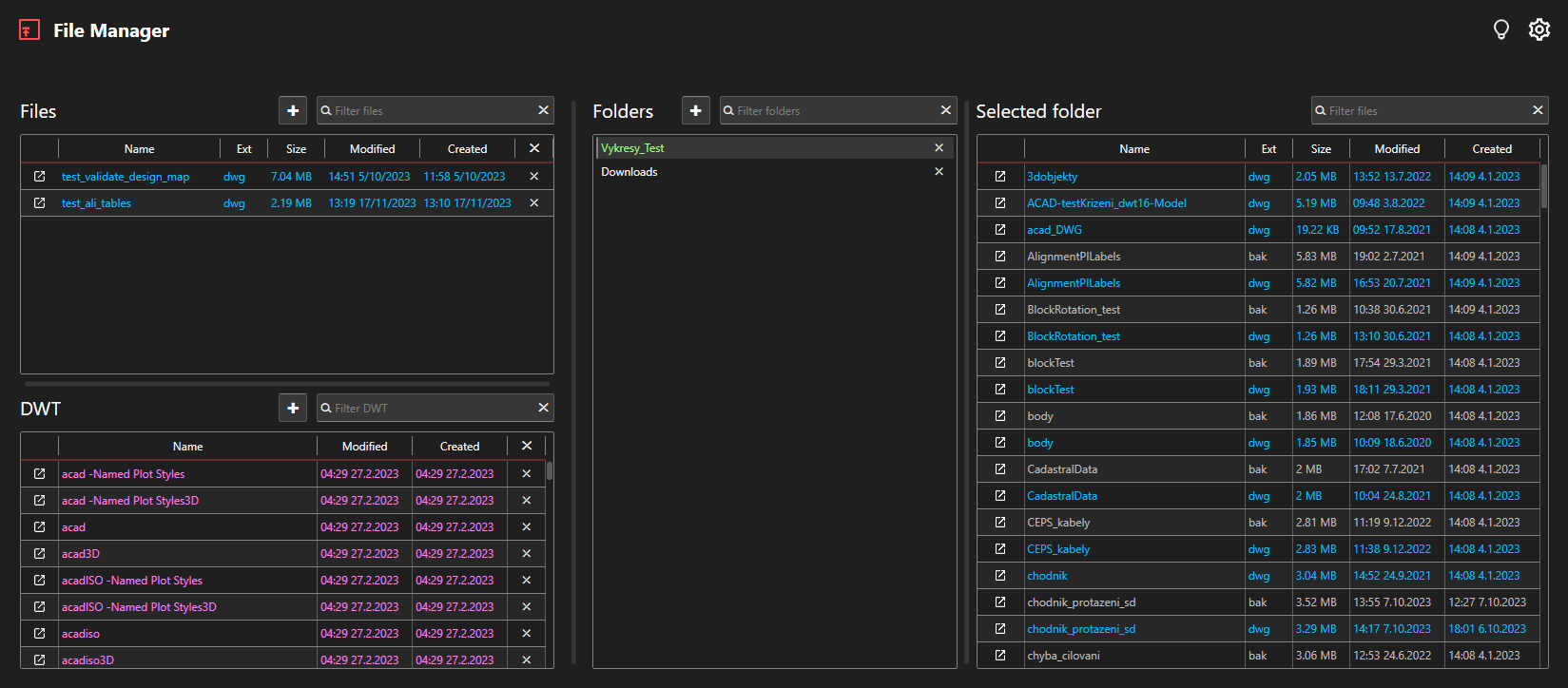Select the Downloads folder
The height and width of the screenshot is (688, 1568).
[629, 172]
